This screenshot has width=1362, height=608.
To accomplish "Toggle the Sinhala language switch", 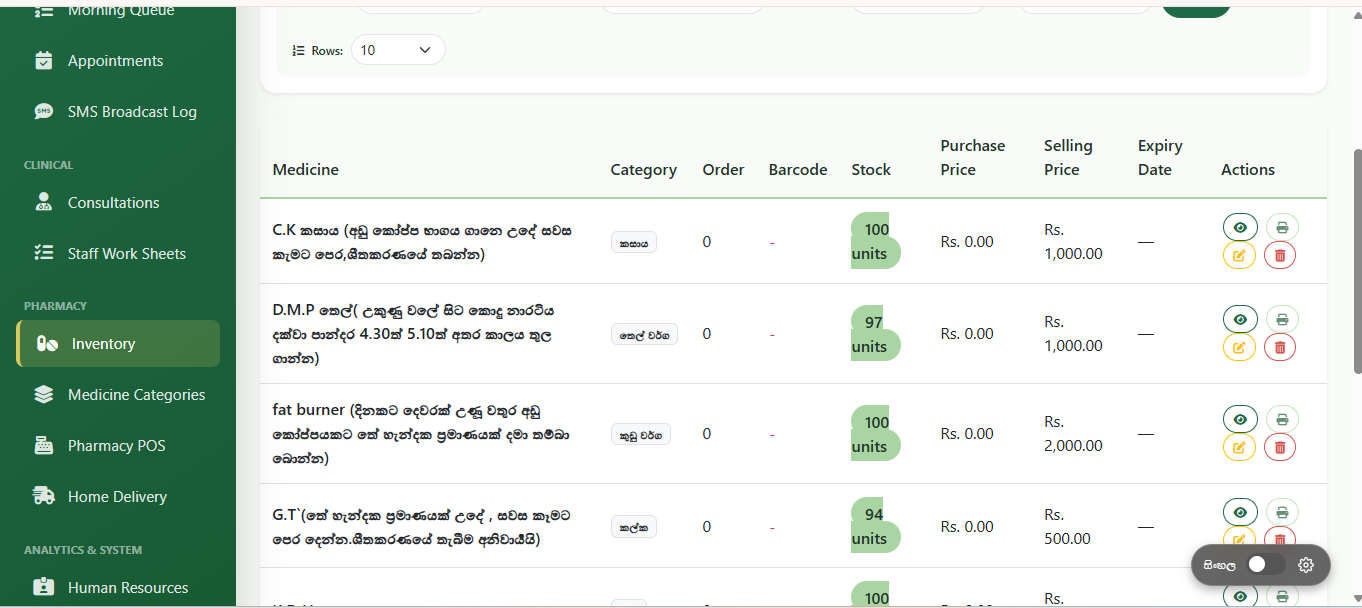I will 1265,565.
